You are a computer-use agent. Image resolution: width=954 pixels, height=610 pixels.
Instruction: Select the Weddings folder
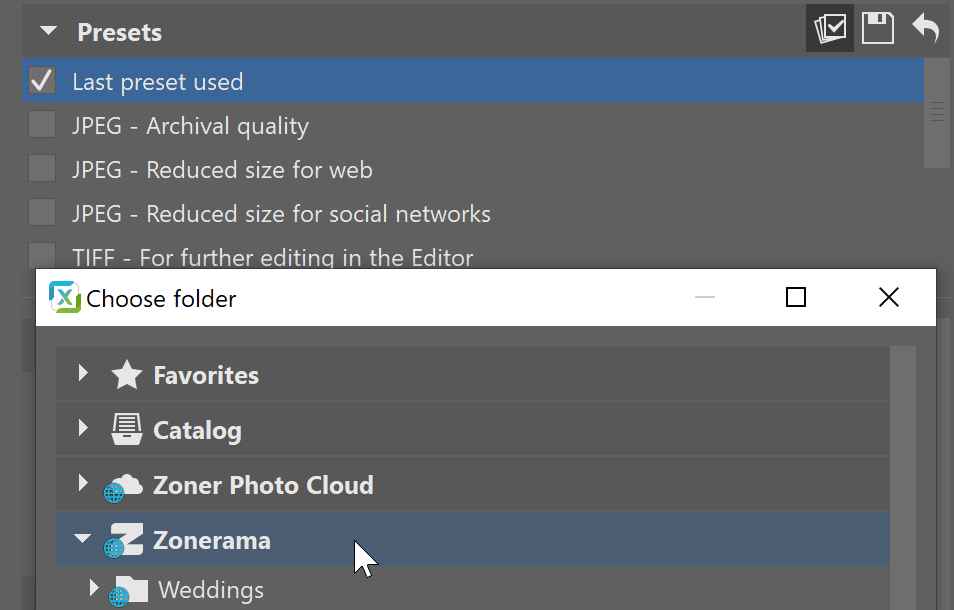(211, 590)
